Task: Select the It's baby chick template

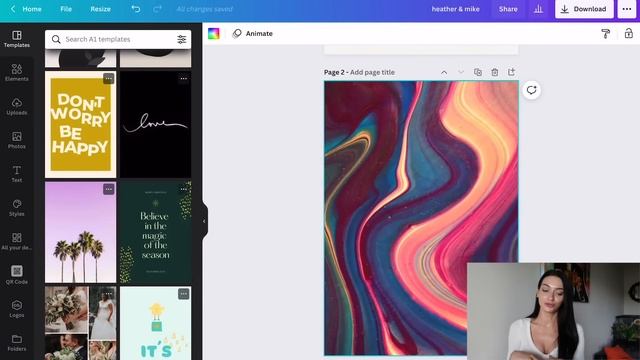Action: (x=156, y=323)
